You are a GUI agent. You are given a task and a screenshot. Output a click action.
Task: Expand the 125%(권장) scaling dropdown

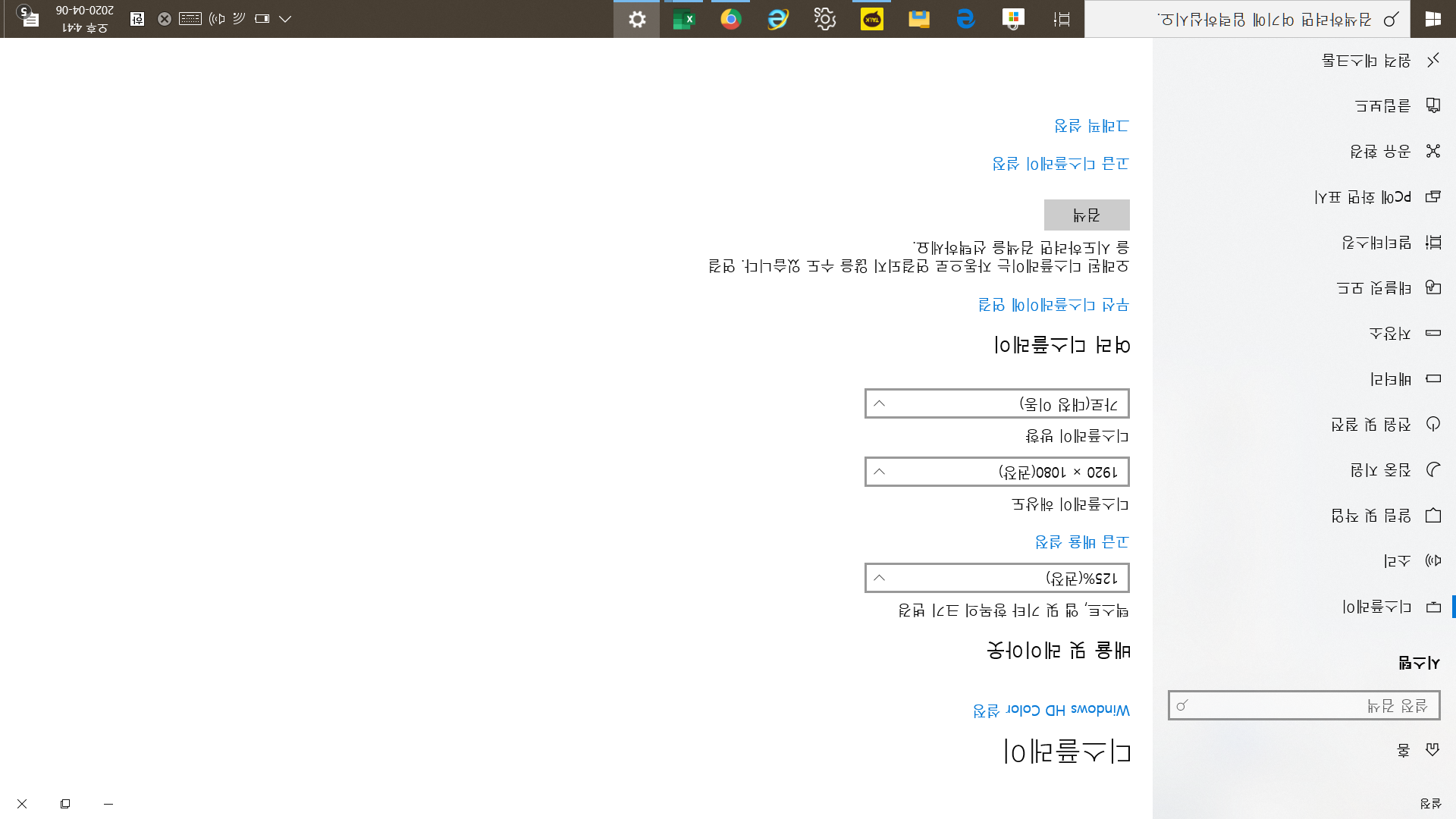tap(996, 578)
